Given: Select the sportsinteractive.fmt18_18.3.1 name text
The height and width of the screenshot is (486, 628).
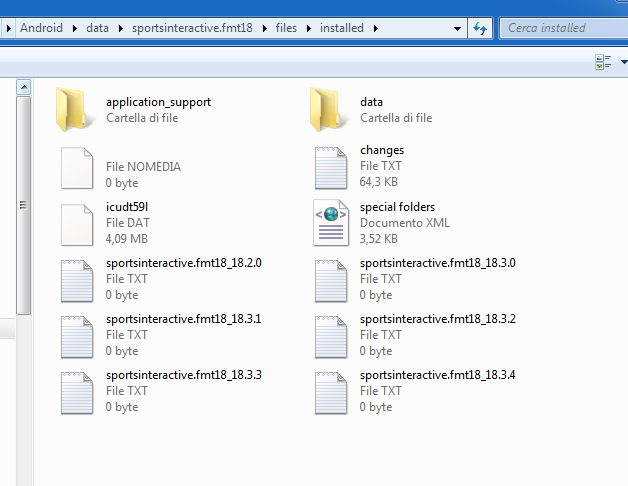Looking at the screenshot, I should click(x=183, y=319).
